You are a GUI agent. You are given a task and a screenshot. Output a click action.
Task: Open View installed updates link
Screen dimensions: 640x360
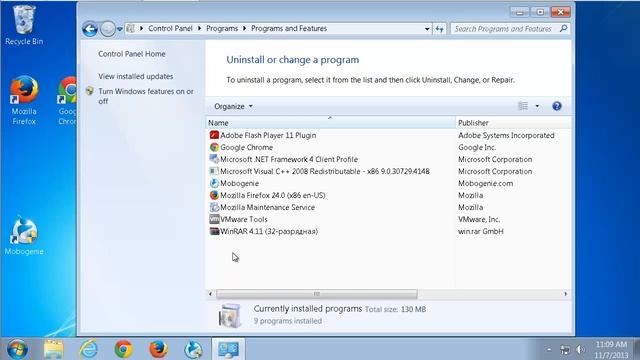tap(136, 76)
